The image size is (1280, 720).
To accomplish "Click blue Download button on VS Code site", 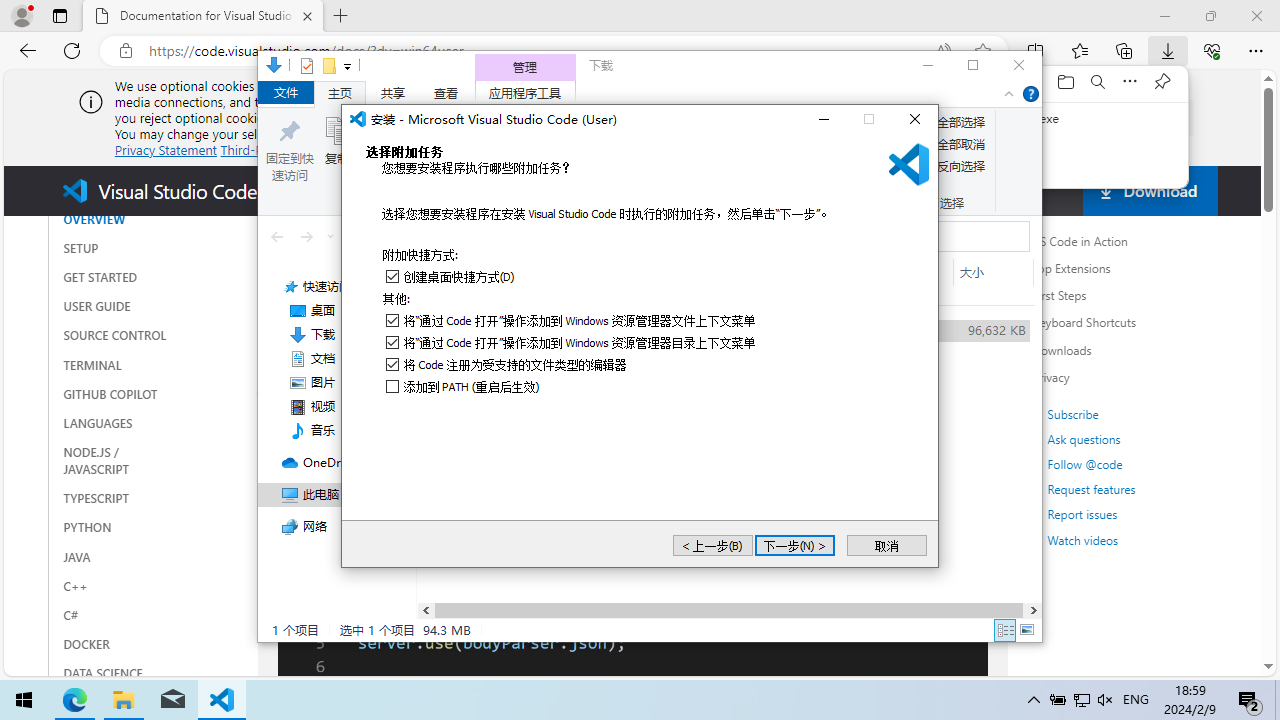I will tap(1150, 191).
